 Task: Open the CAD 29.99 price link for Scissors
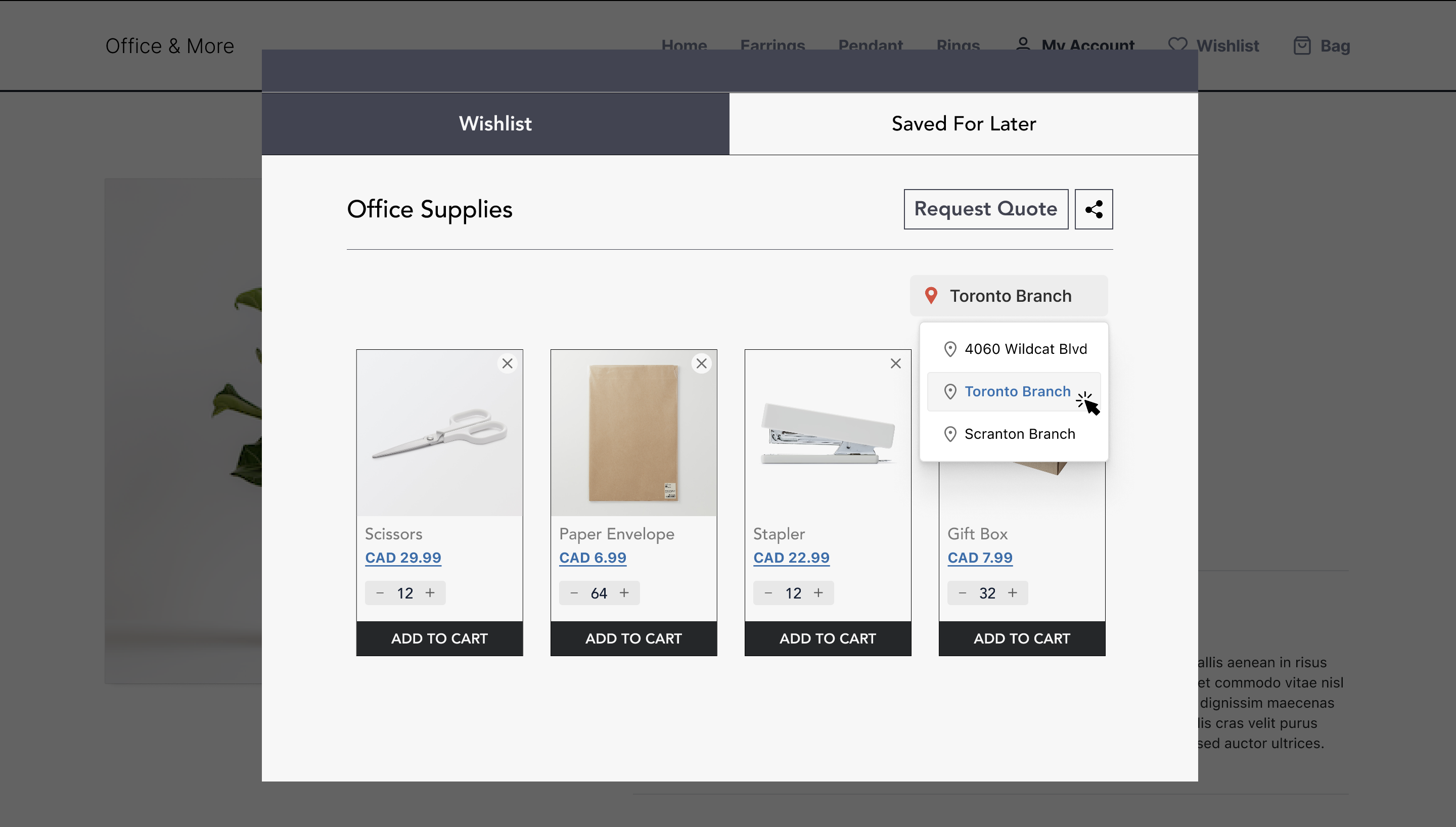pos(402,557)
